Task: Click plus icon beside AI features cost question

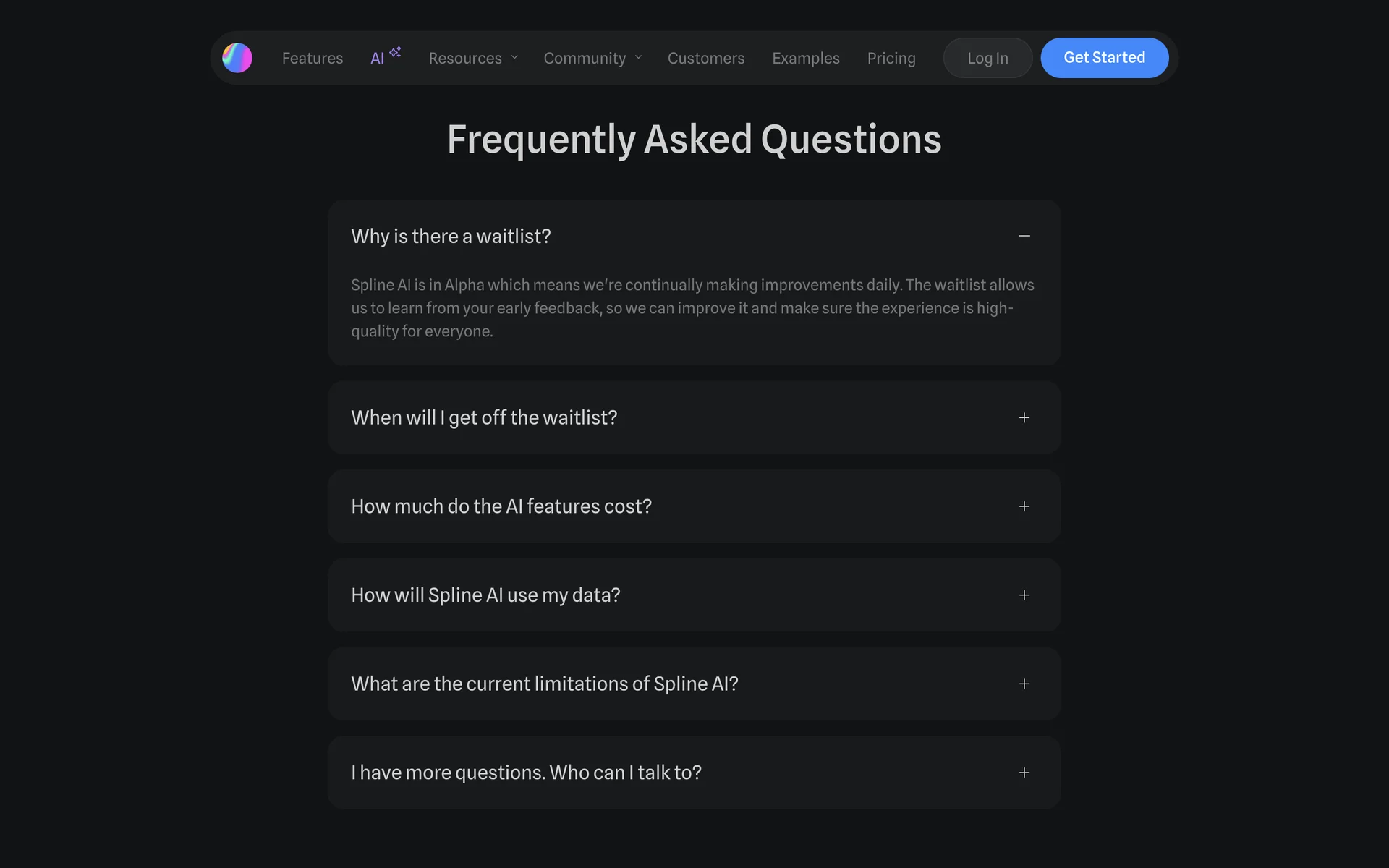Action: pos(1024,506)
